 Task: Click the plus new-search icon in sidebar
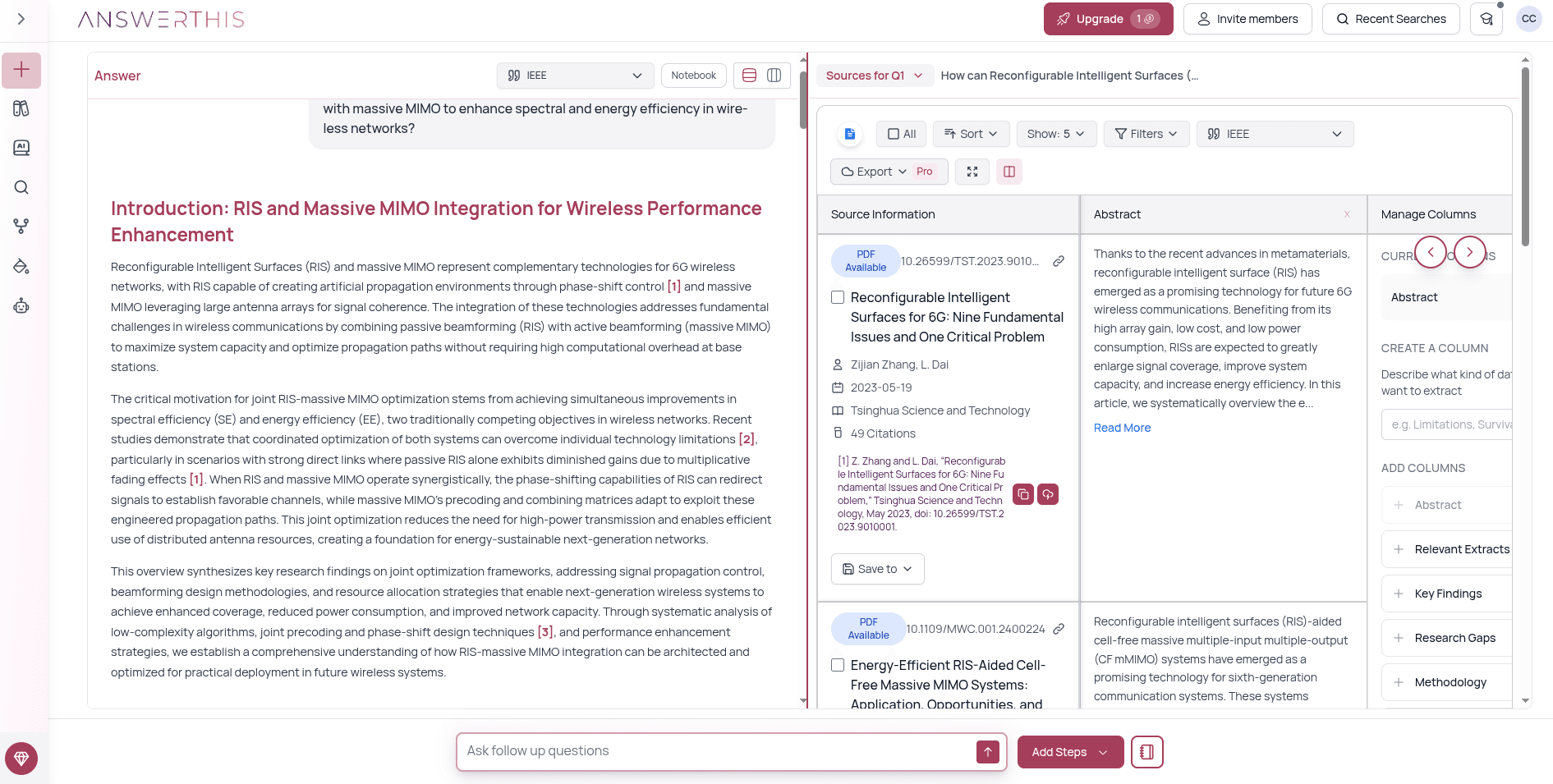pyautogui.click(x=21, y=70)
